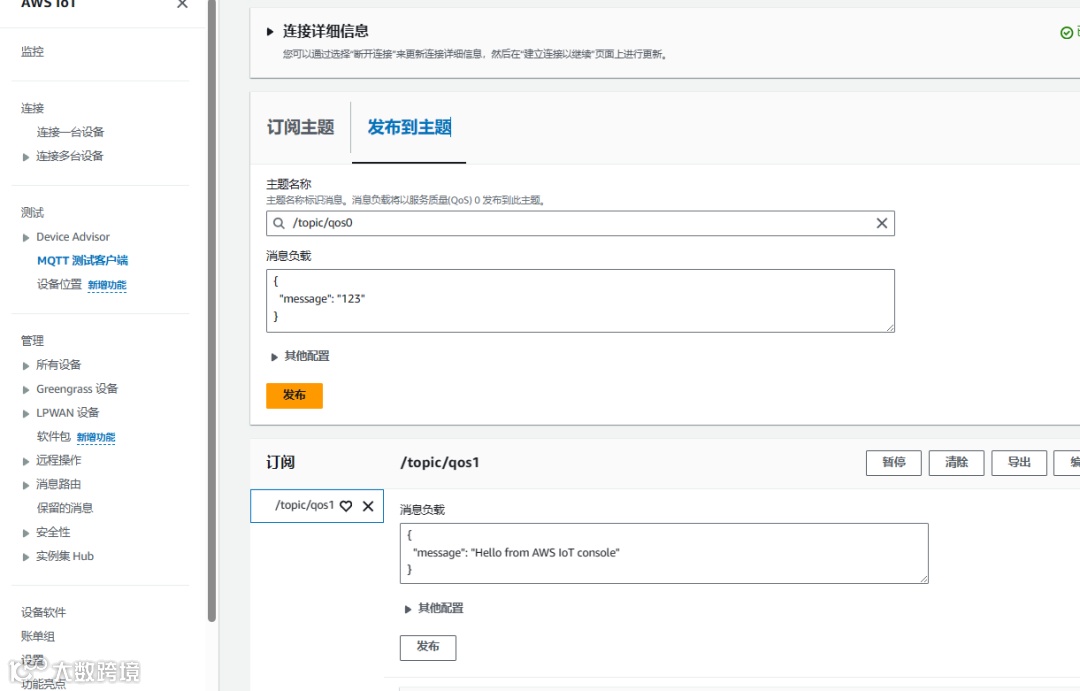
Task: Export messages with the 导出 button
Action: (1019, 462)
